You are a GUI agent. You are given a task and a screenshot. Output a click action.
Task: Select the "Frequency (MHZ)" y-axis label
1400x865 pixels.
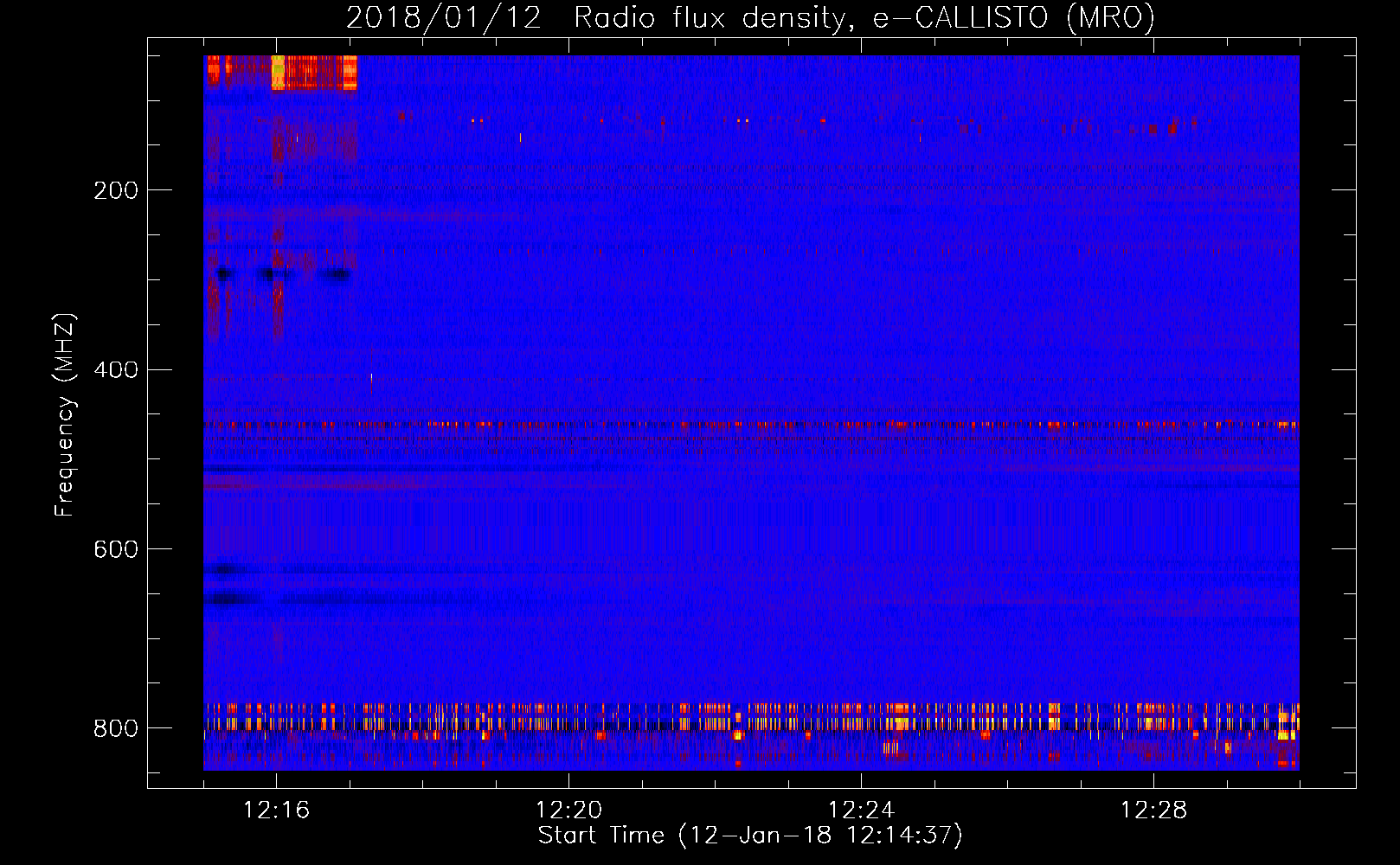65,415
